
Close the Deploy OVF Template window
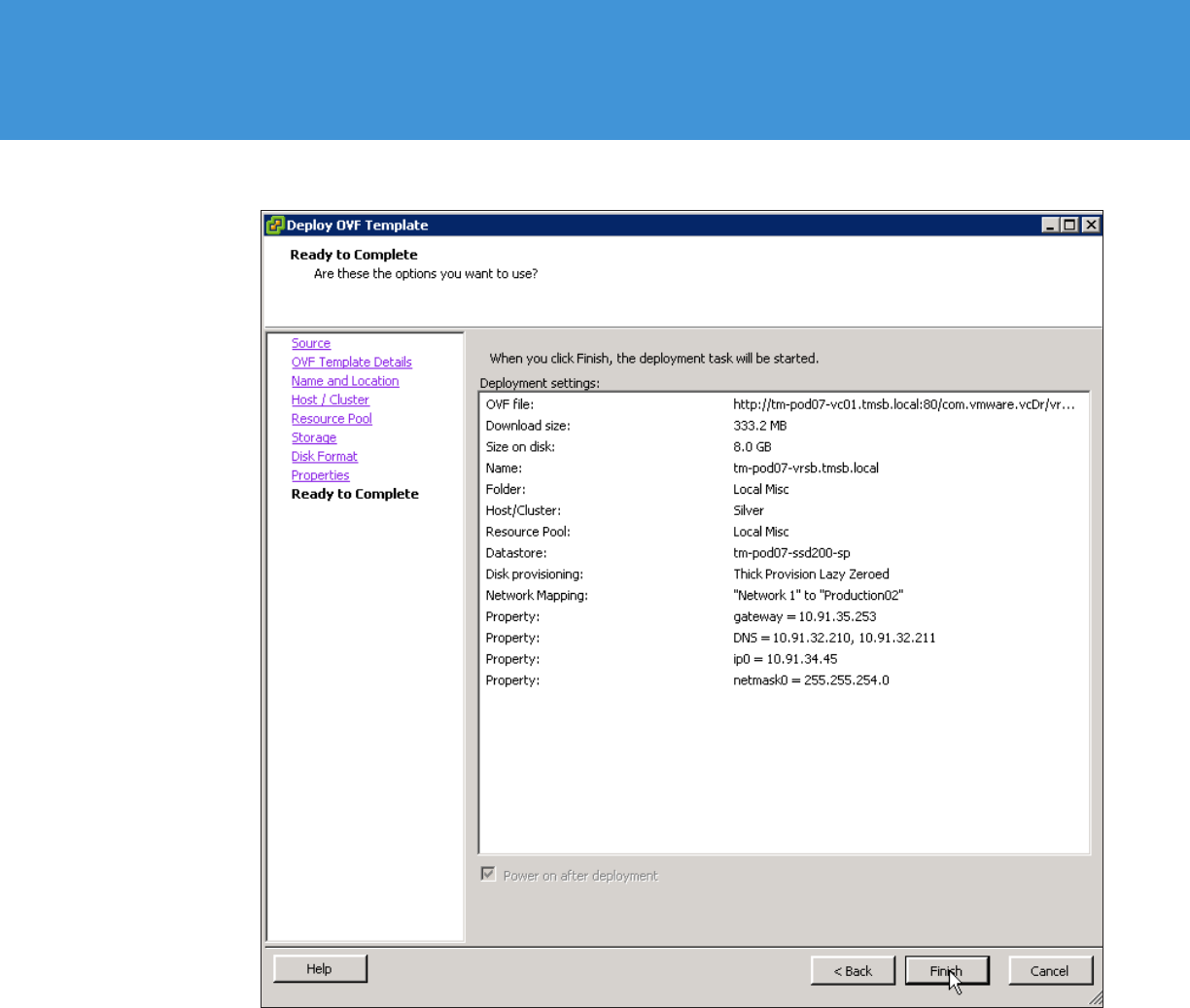[x=1091, y=225]
